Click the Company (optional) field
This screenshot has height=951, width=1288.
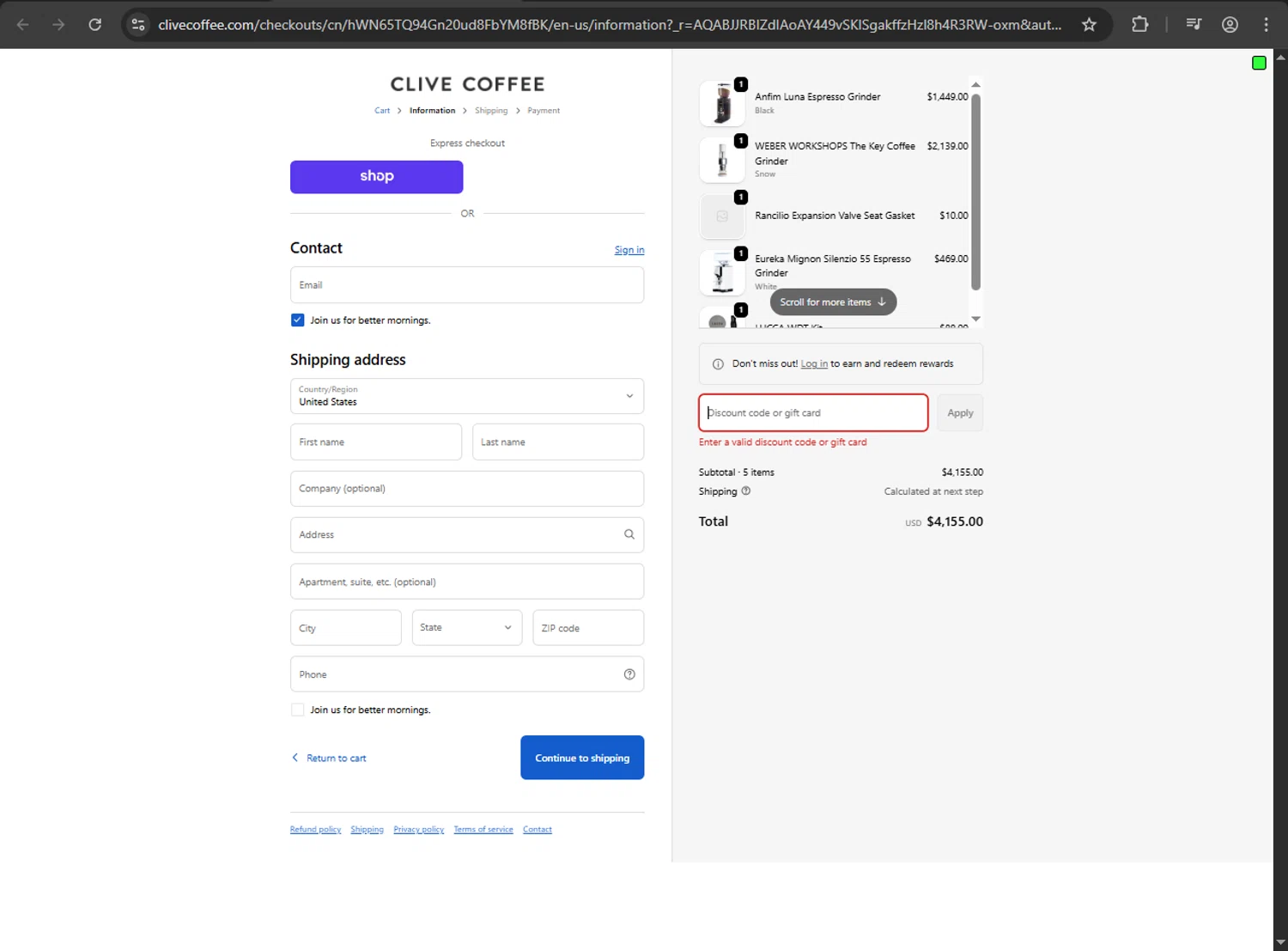pos(467,489)
